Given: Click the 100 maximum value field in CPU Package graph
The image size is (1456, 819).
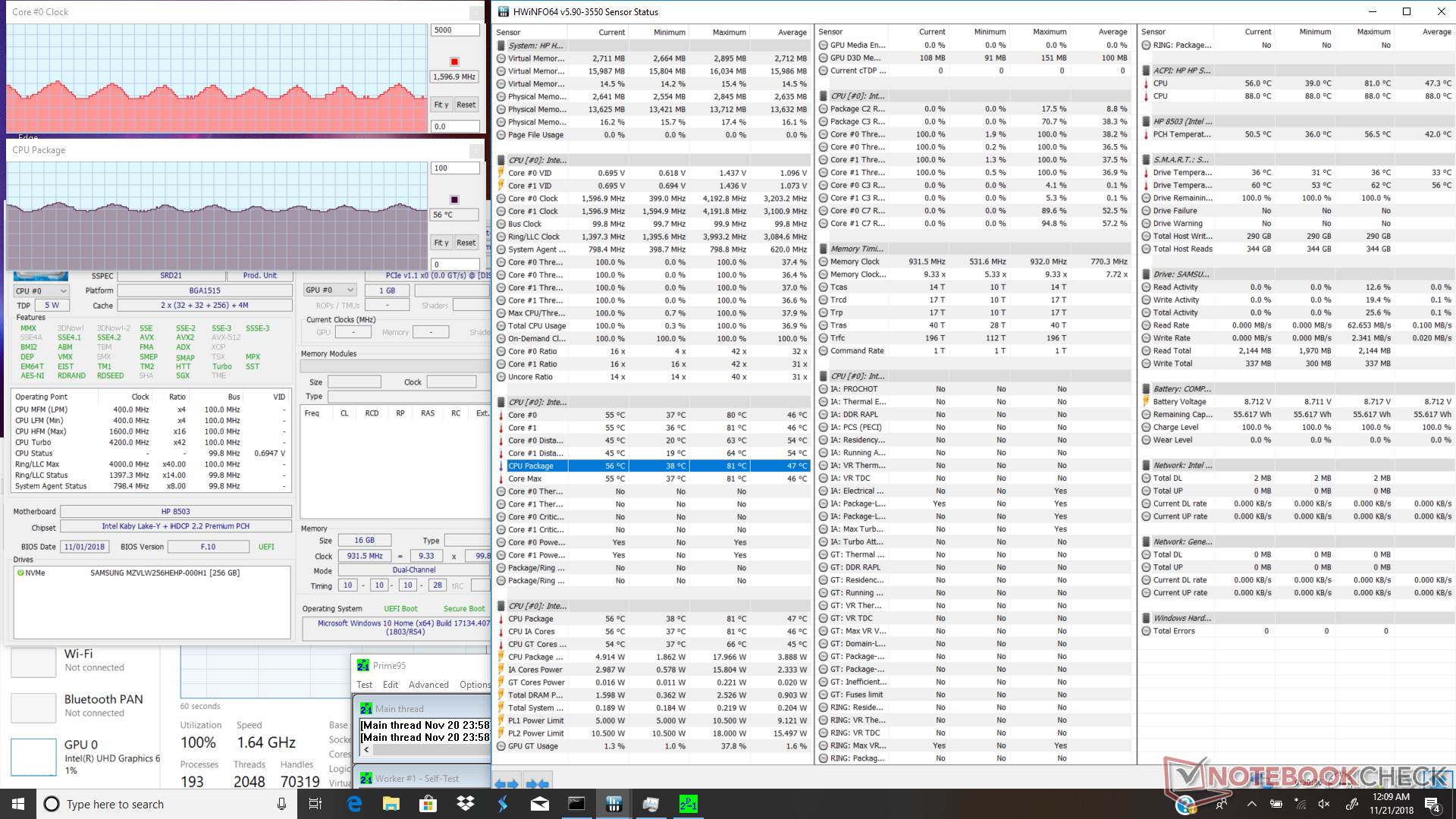Looking at the screenshot, I should click(x=455, y=168).
